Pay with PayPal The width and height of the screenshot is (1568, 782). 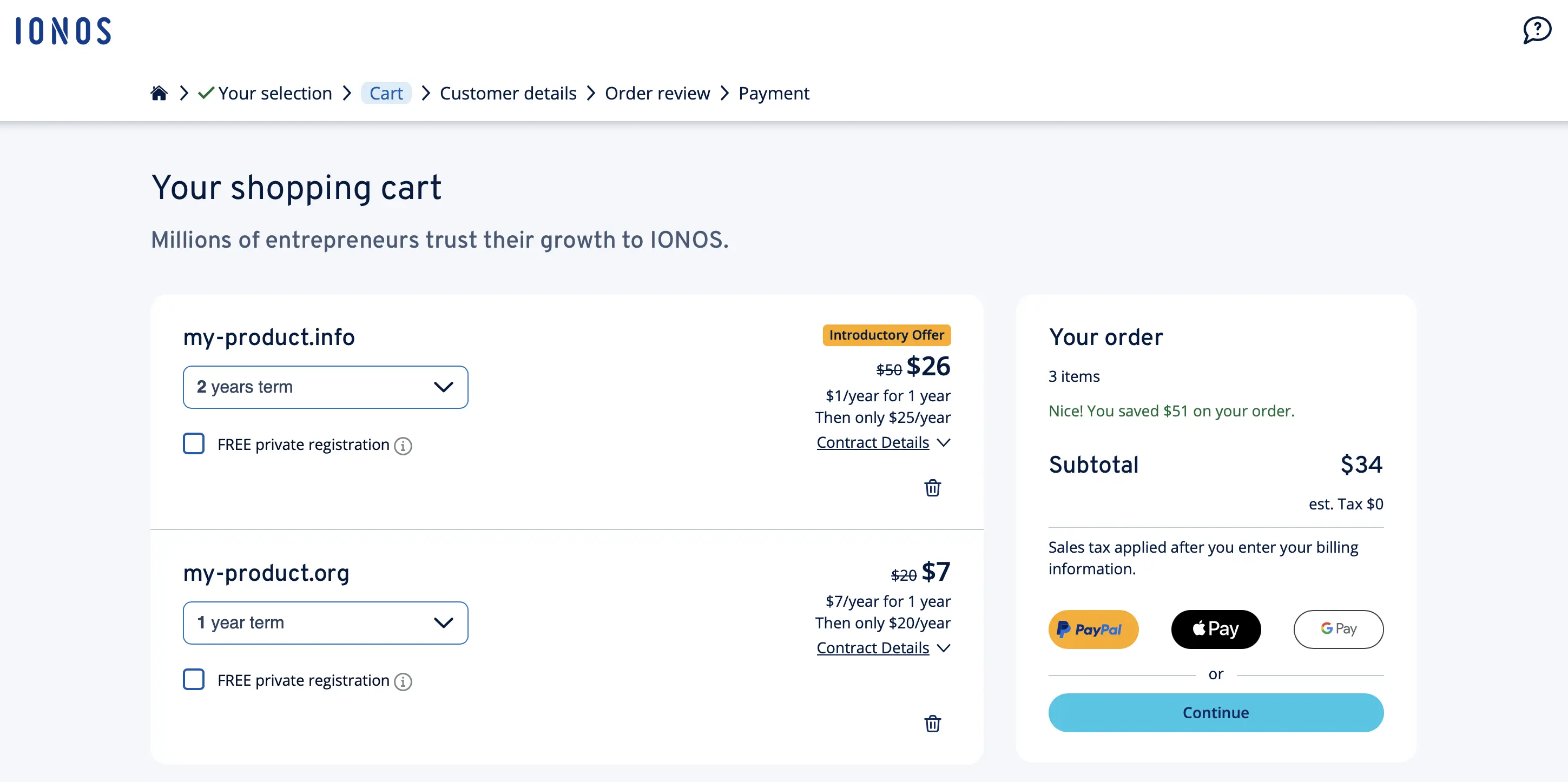[1092, 629]
